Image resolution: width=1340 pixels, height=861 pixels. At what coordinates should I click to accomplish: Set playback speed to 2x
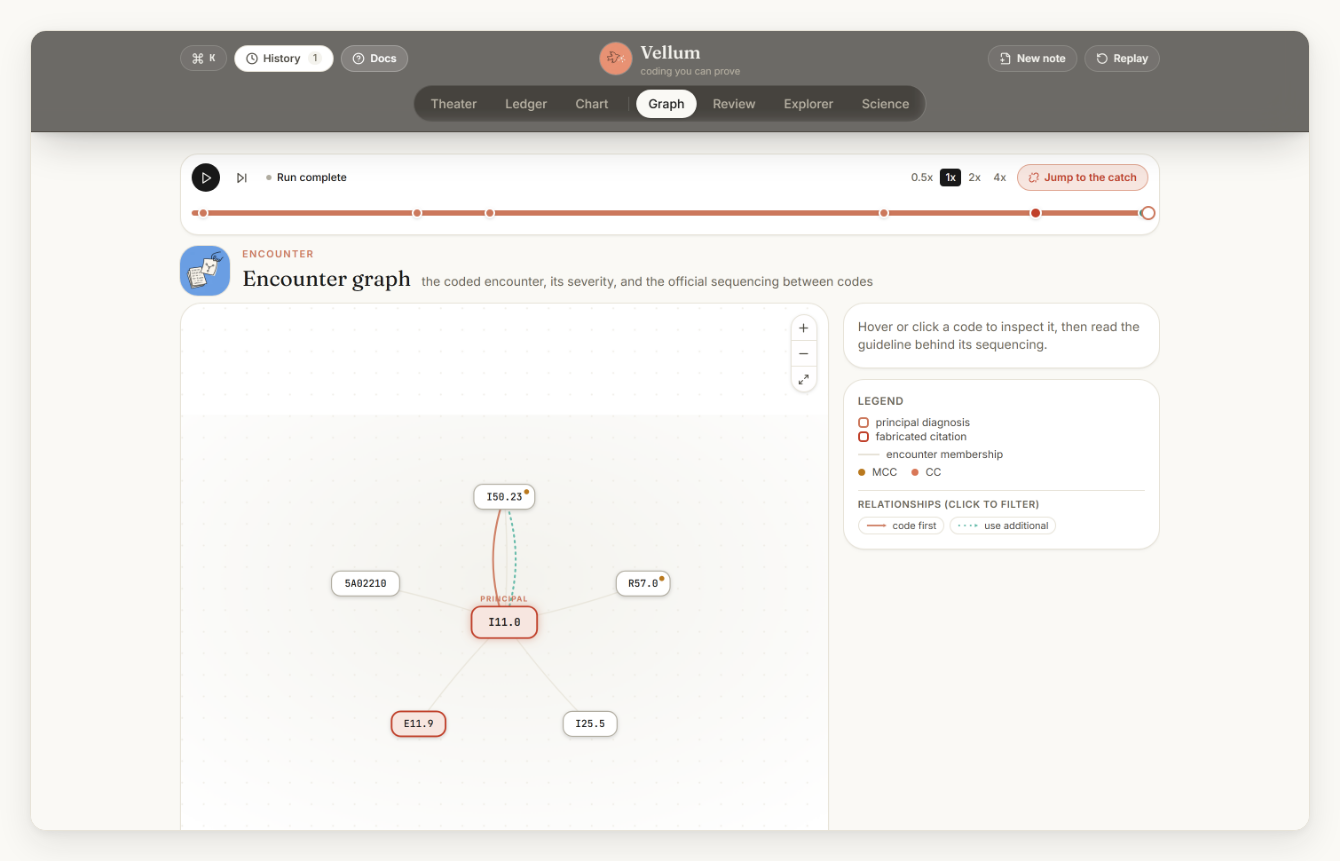[x=975, y=178]
